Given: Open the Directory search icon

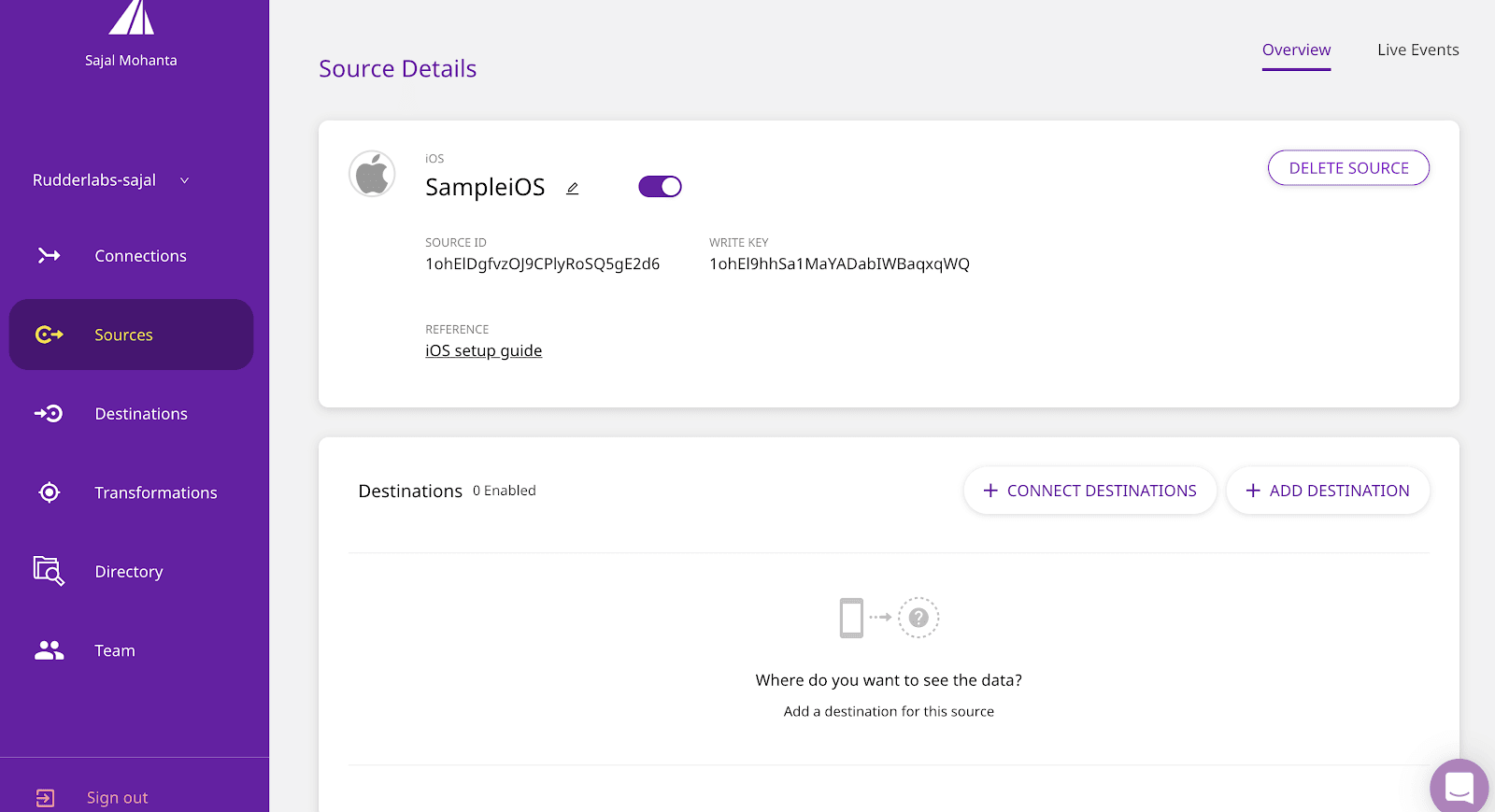Looking at the screenshot, I should [x=49, y=571].
